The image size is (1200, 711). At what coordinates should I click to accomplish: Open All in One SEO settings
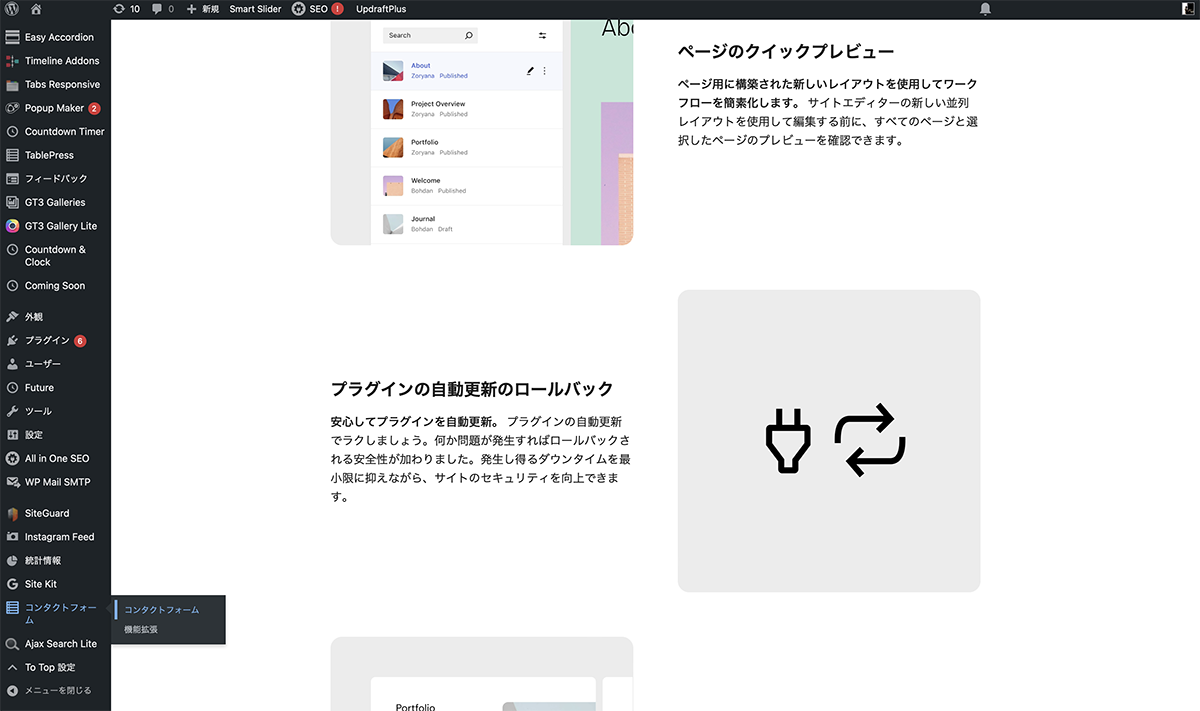pyautogui.click(x=56, y=459)
